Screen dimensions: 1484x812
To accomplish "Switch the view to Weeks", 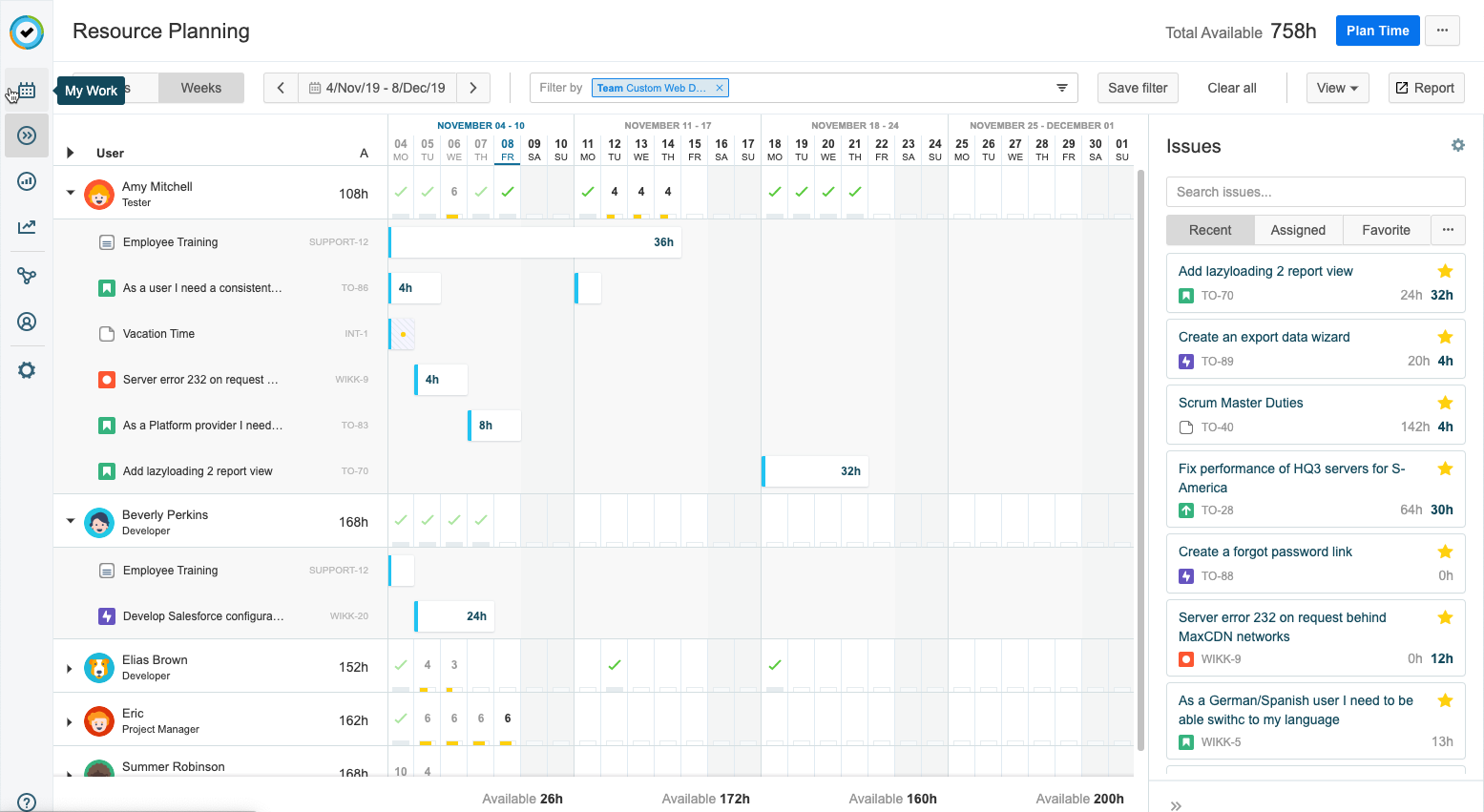I will pyautogui.click(x=200, y=87).
